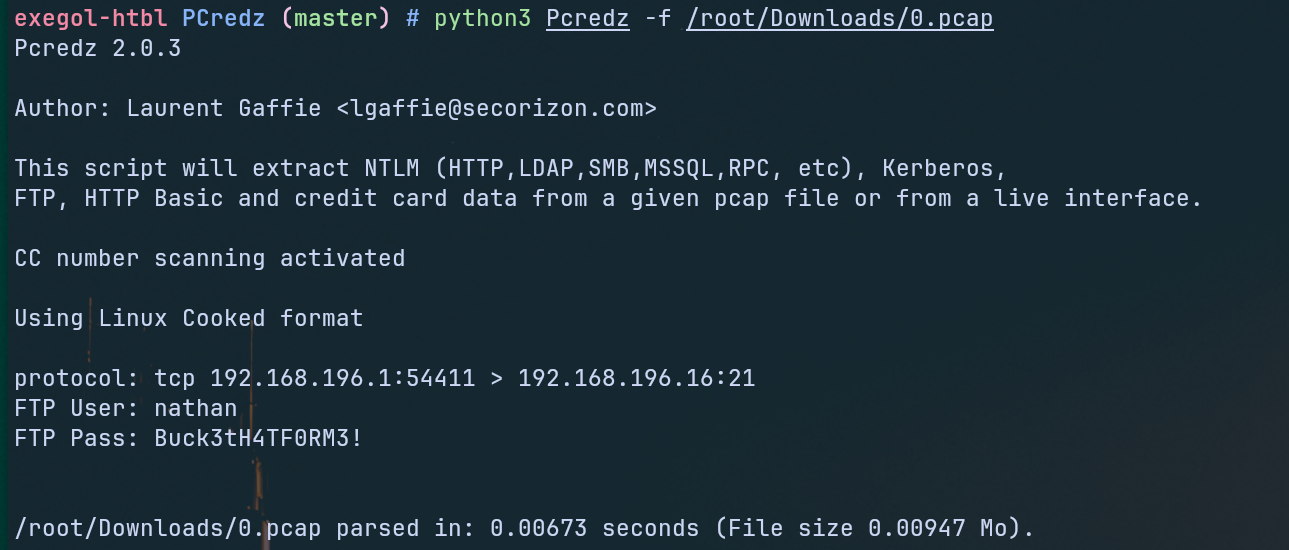Click the (master) git branch indicator
The image size is (1289, 550).
(x=336, y=18)
